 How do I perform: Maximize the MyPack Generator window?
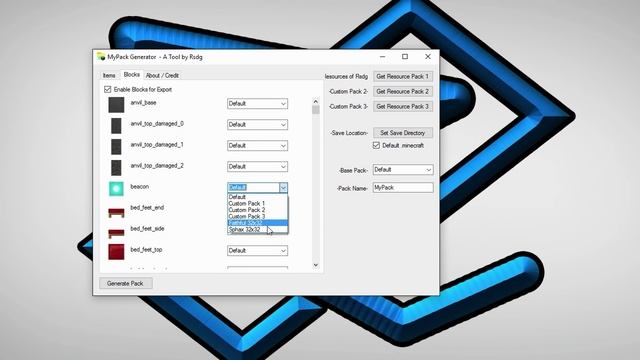click(405, 57)
